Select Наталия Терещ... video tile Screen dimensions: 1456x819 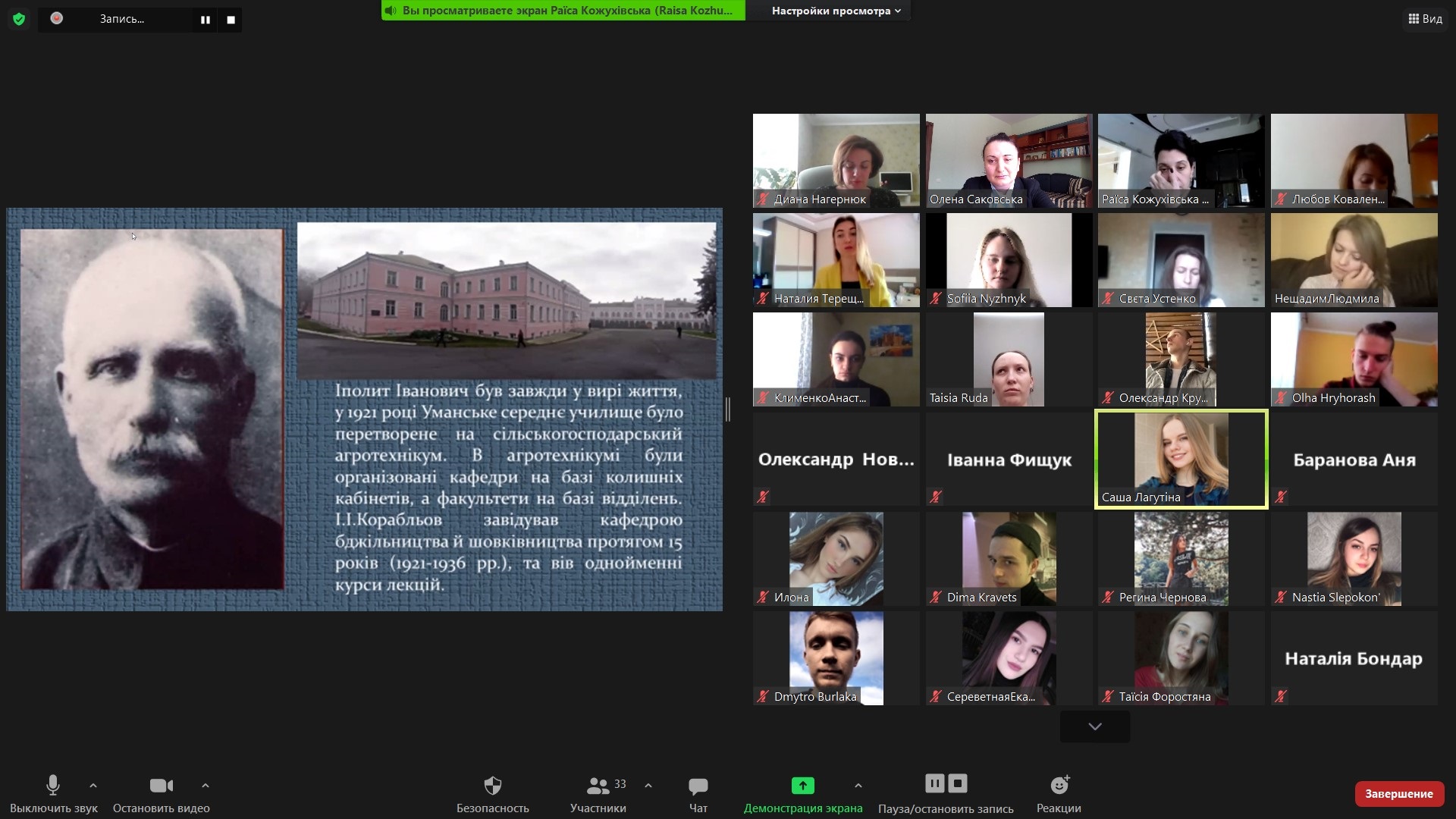[836, 260]
